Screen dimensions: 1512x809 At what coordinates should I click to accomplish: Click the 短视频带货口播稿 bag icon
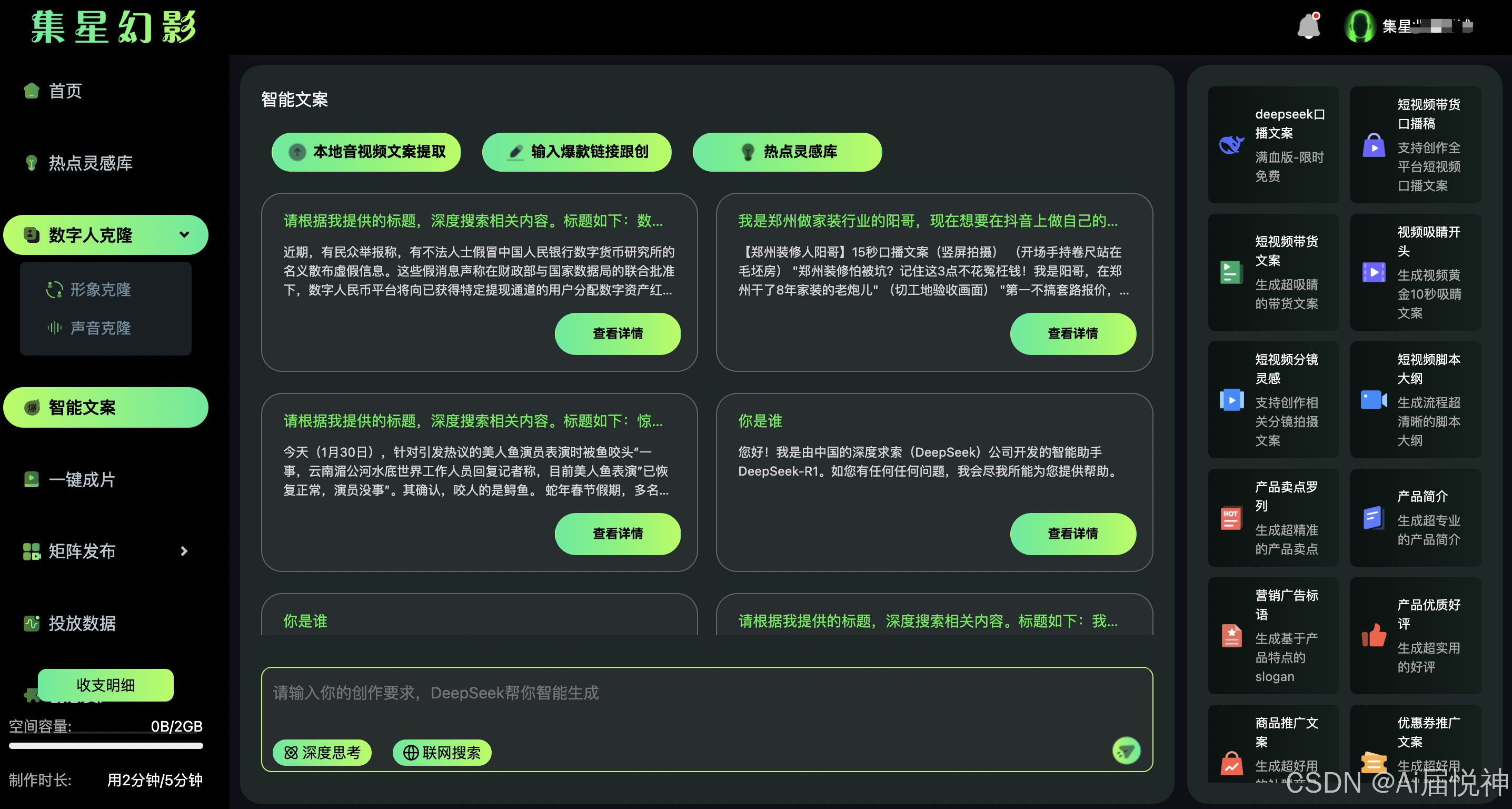pyautogui.click(x=1374, y=145)
